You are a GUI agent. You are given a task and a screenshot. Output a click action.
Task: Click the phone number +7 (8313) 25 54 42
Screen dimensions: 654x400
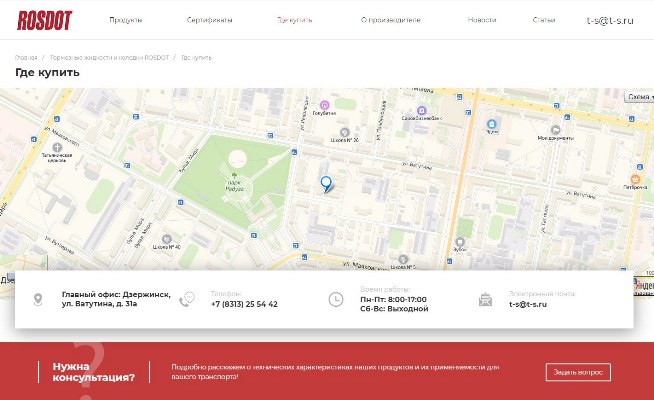(244, 304)
